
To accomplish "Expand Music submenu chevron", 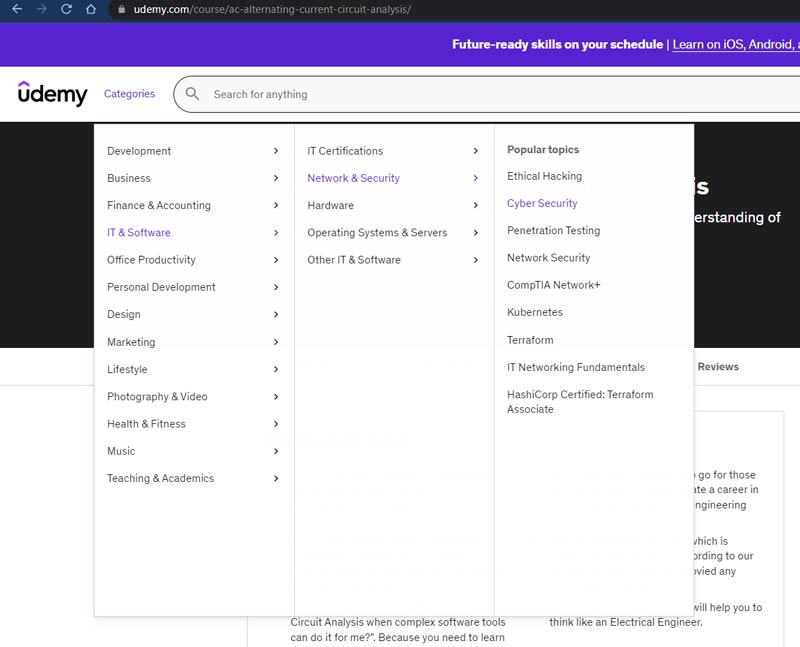I will point(276,451).
